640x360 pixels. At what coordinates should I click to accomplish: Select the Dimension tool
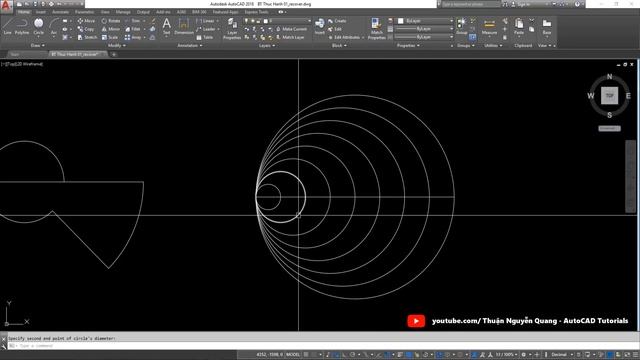(x=184, y=27)
